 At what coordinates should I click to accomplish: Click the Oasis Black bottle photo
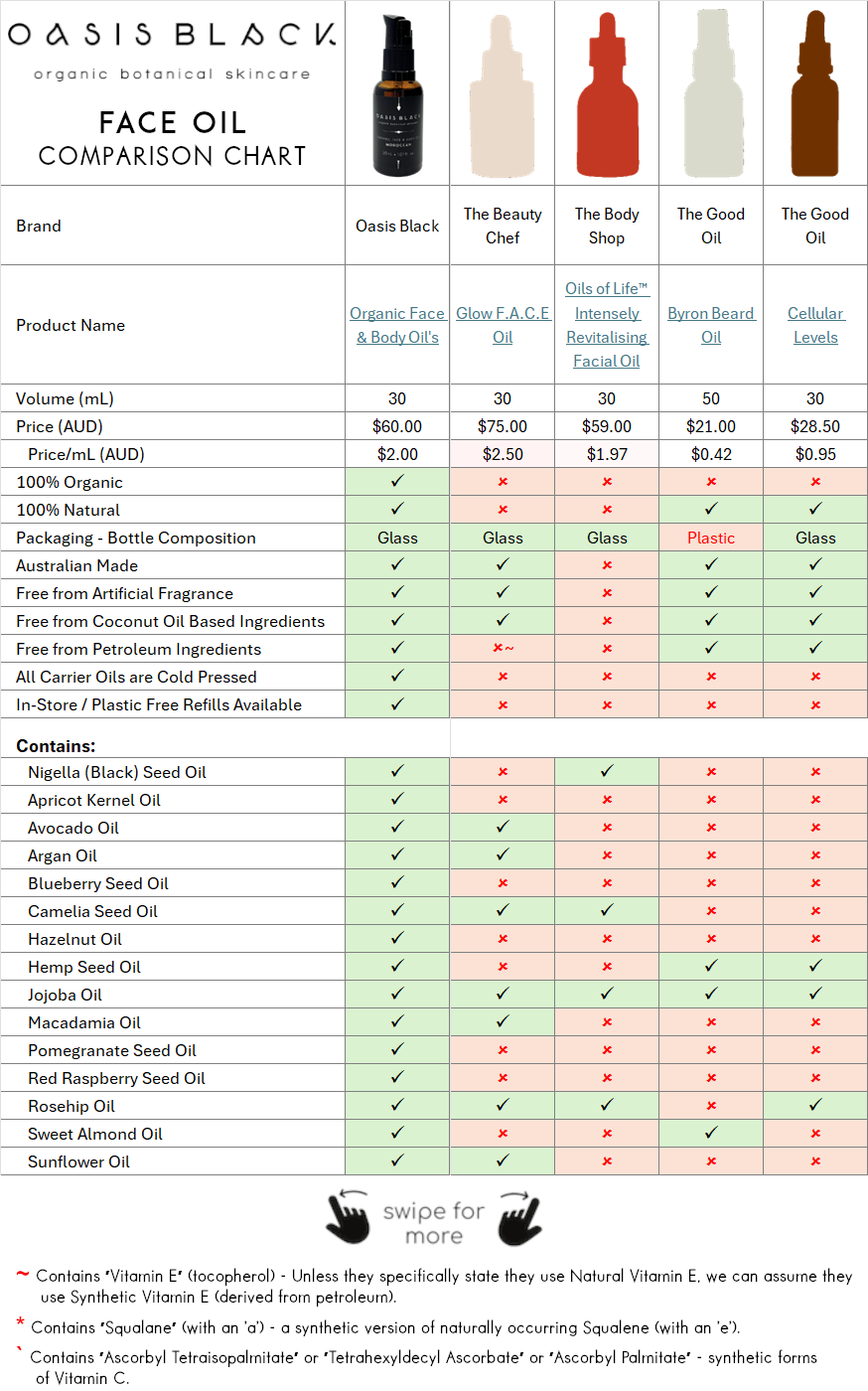(398, 96)
